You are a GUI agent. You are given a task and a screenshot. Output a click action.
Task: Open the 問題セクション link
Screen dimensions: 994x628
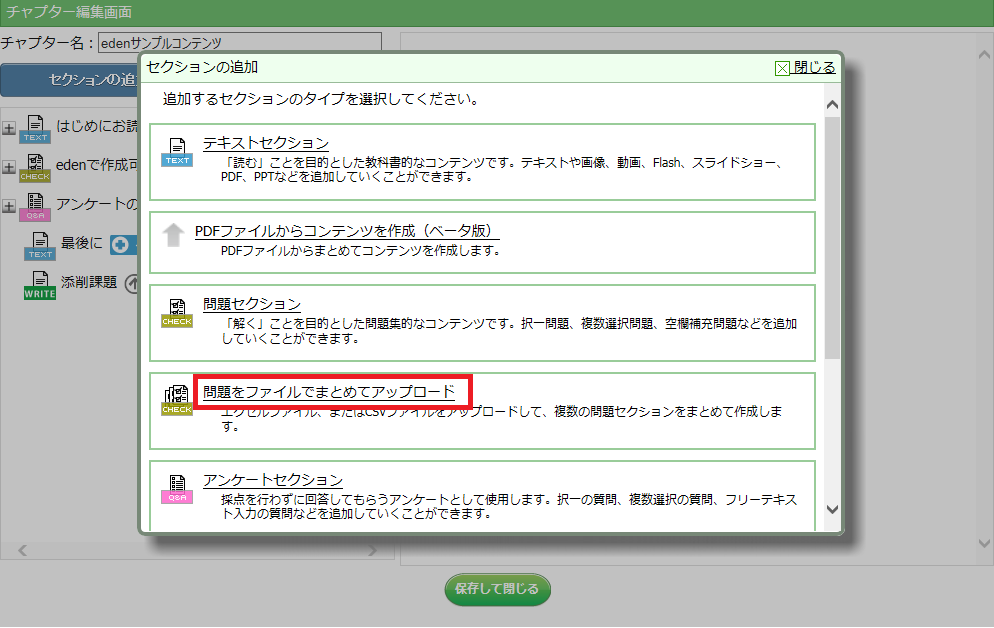pos(252,304)
